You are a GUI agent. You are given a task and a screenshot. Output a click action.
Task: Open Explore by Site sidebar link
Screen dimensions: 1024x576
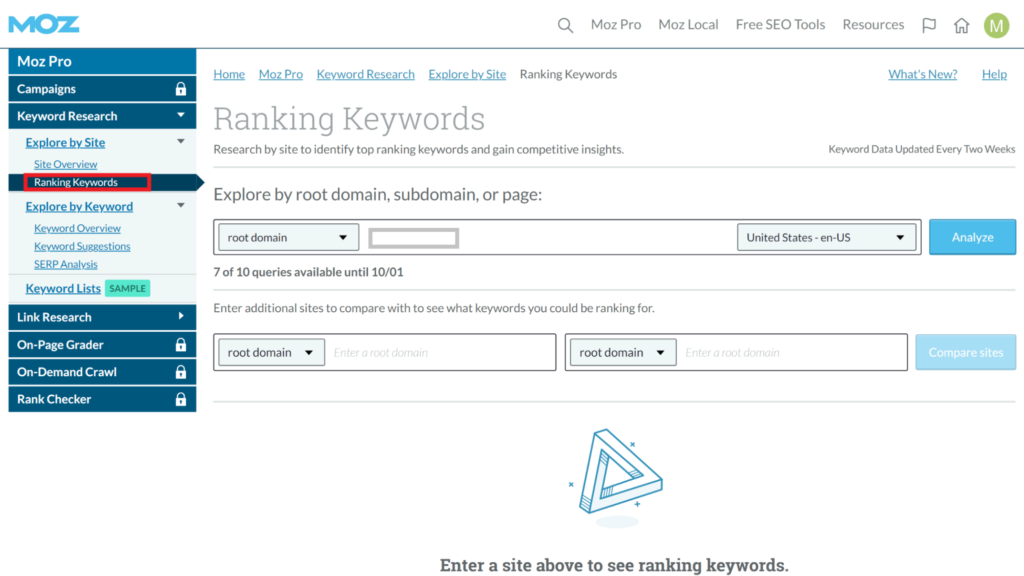[65, 142]
